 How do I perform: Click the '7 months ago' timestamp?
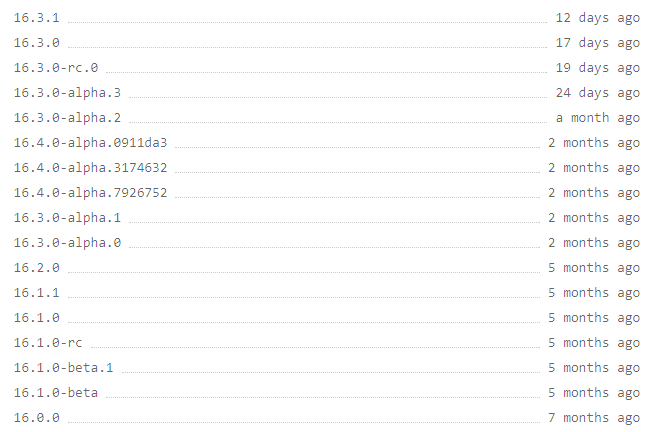(x=594, y=417)
